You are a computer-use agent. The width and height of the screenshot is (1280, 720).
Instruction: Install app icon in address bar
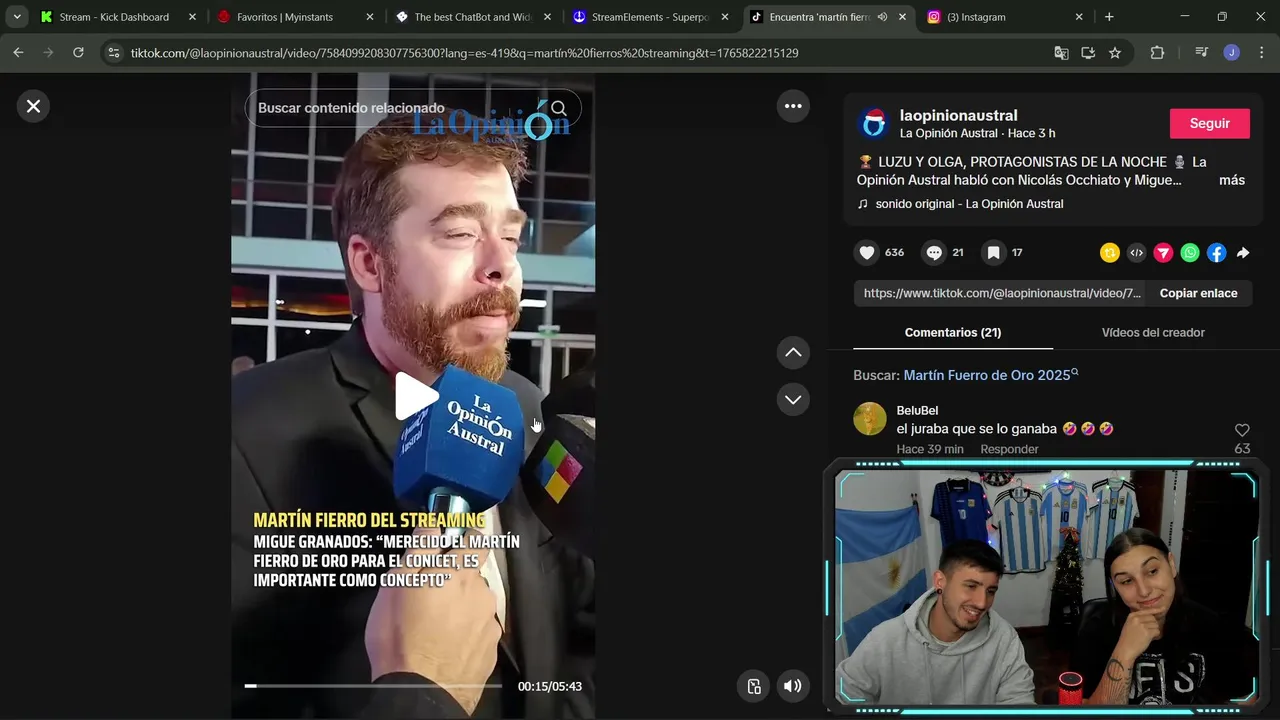click(1088, 53)
